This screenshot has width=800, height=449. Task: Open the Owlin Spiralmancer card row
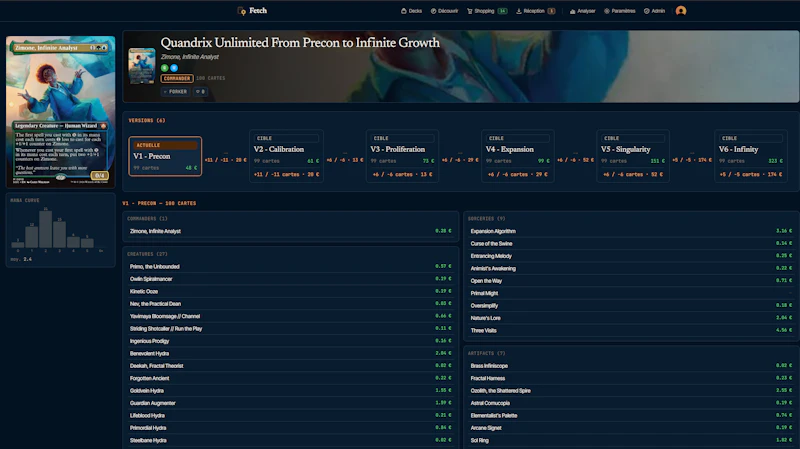(290, 279)
